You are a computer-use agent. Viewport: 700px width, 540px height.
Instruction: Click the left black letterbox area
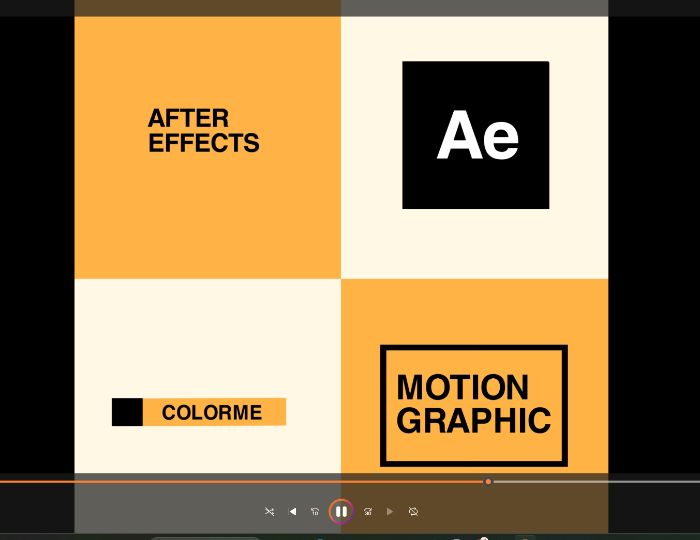37,245
